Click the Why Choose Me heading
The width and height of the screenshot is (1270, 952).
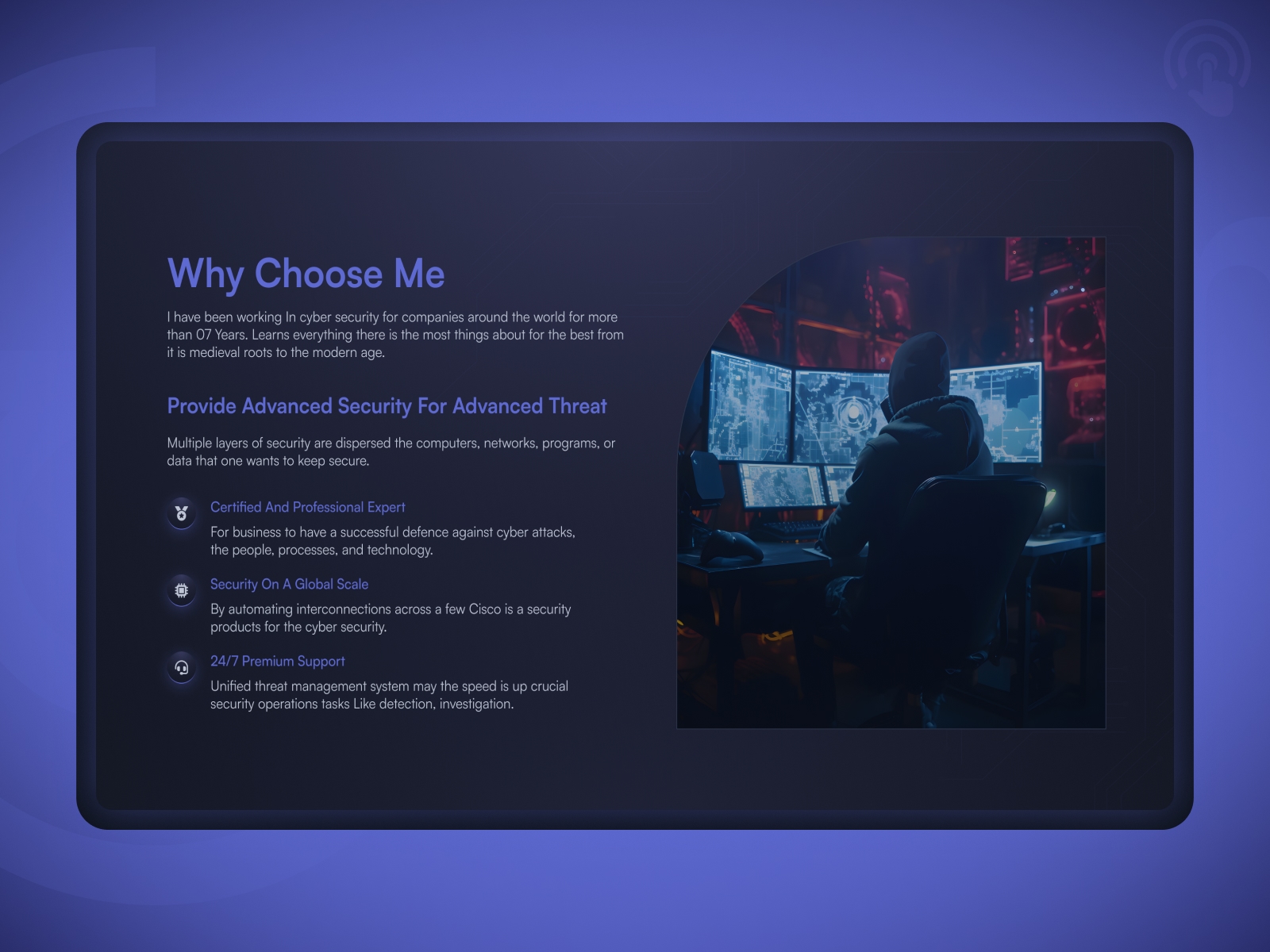click(306, 274)
